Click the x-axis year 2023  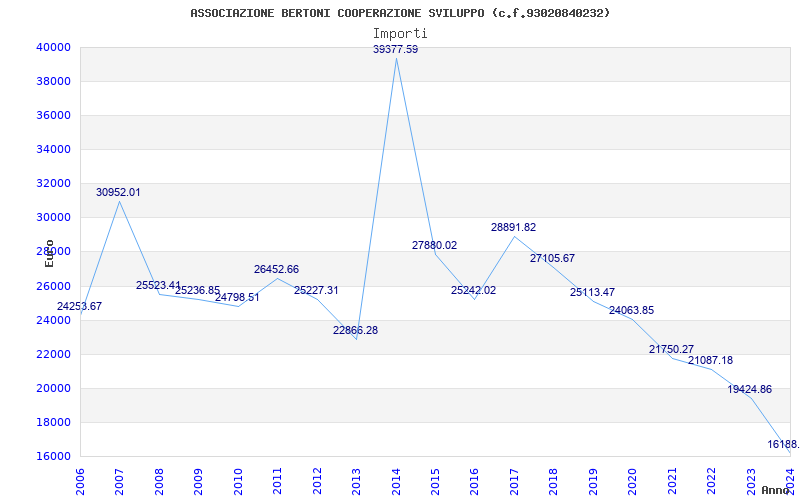coord(751,481)
